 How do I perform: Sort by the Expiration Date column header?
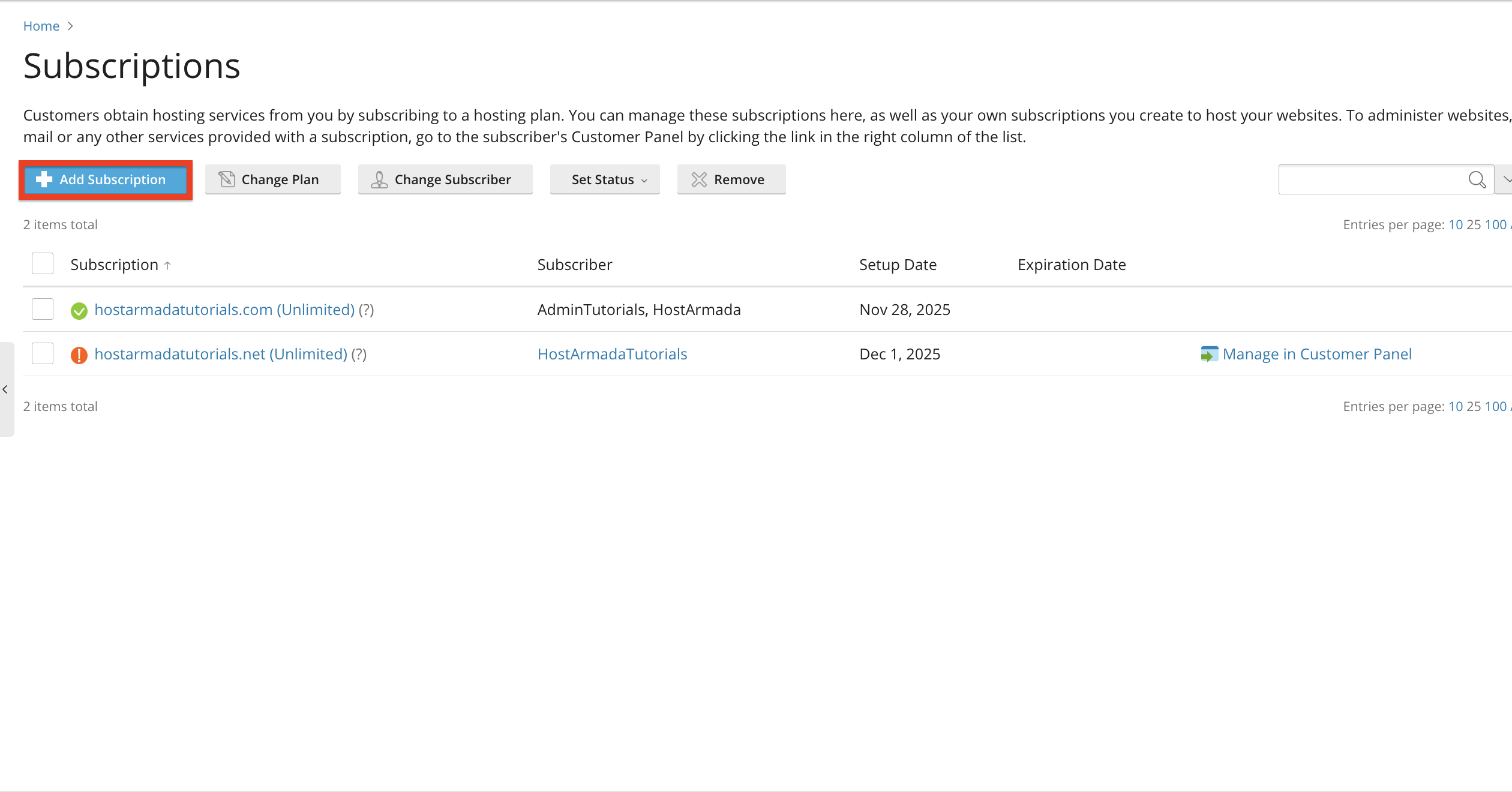(x=1072, y=265)
